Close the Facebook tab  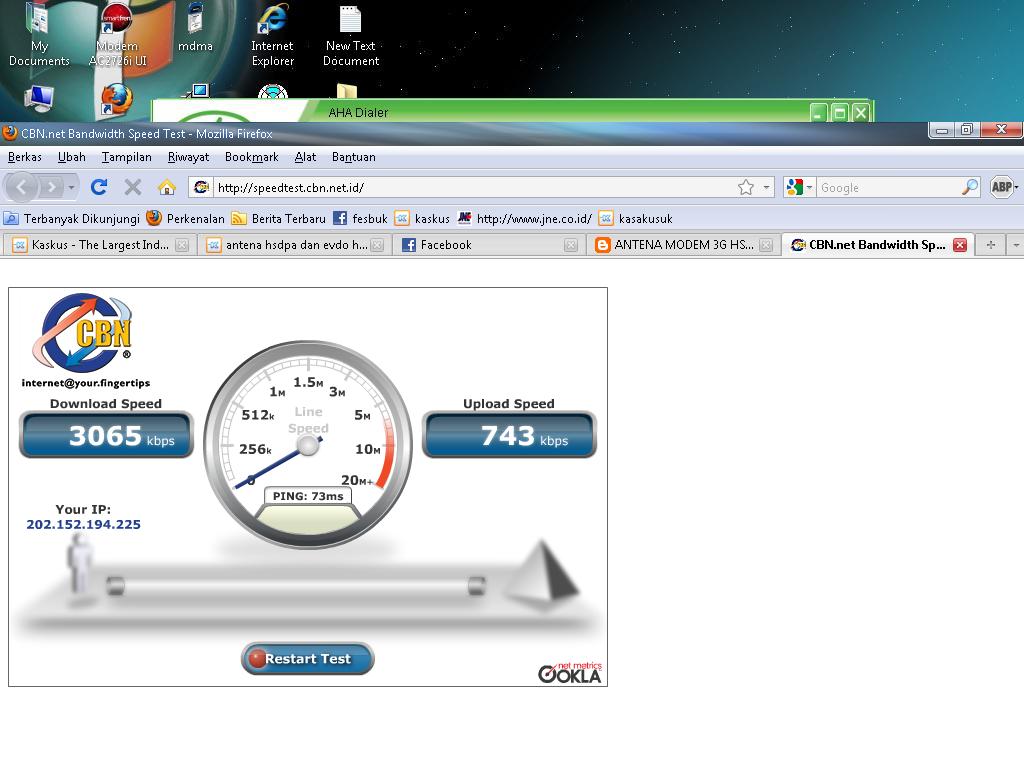(x=571, y=245)
